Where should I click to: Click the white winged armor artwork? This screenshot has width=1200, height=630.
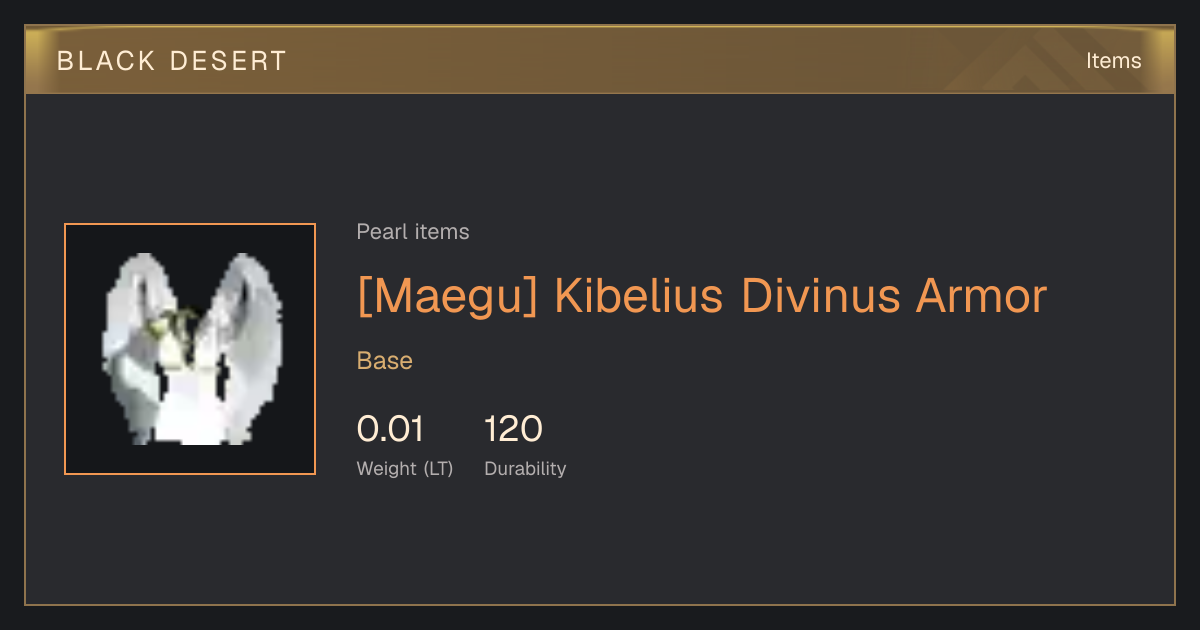pos(192,349)
